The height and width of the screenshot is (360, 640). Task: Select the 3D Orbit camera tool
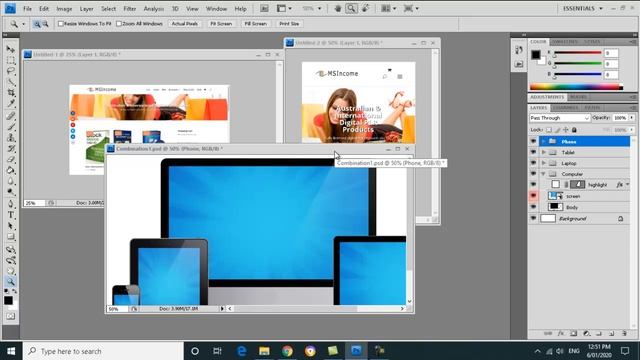pyautogui.click(x=11, y=260)
